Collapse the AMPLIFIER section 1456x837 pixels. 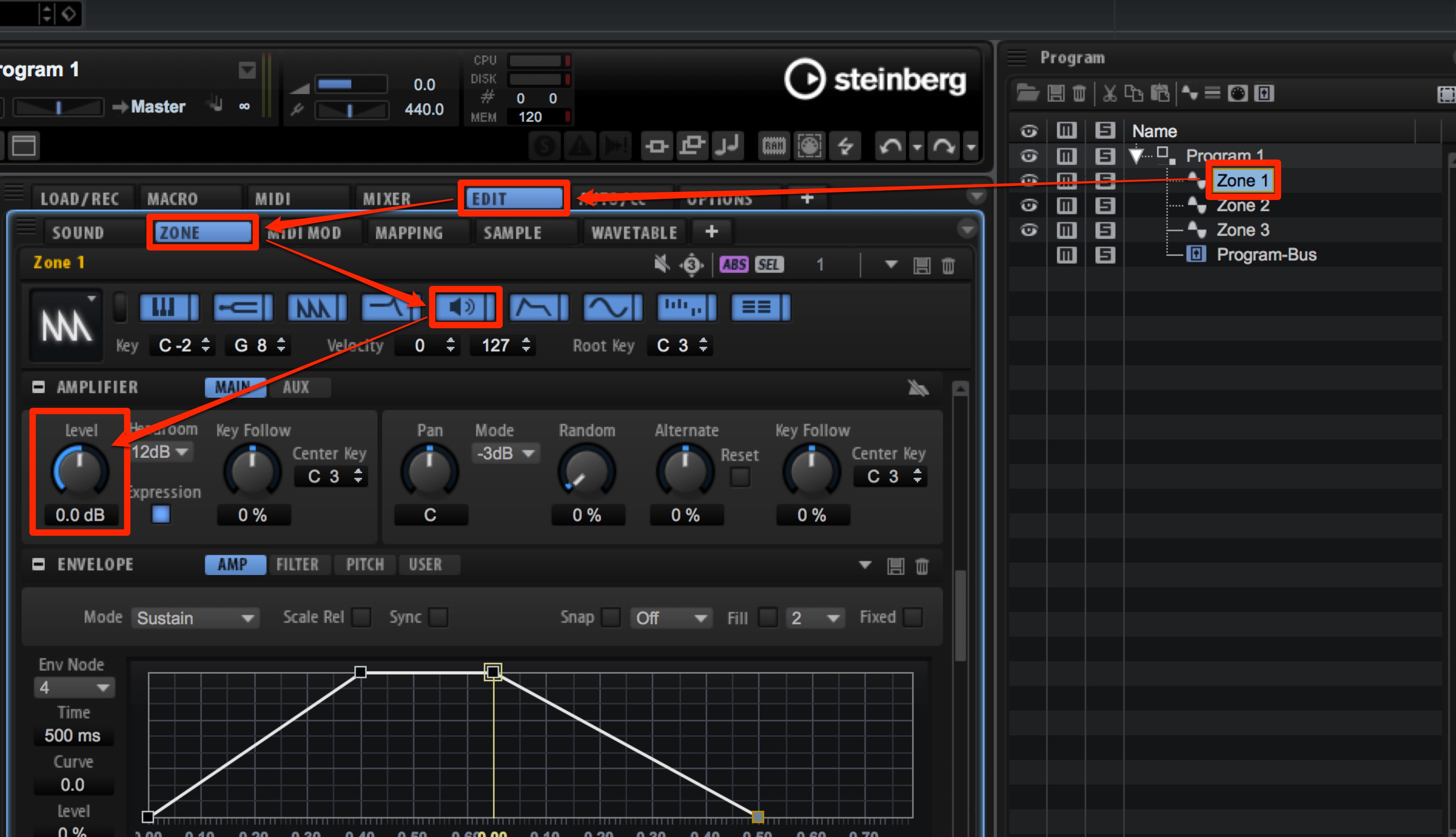pyautogui.click(x=39, y=387)
